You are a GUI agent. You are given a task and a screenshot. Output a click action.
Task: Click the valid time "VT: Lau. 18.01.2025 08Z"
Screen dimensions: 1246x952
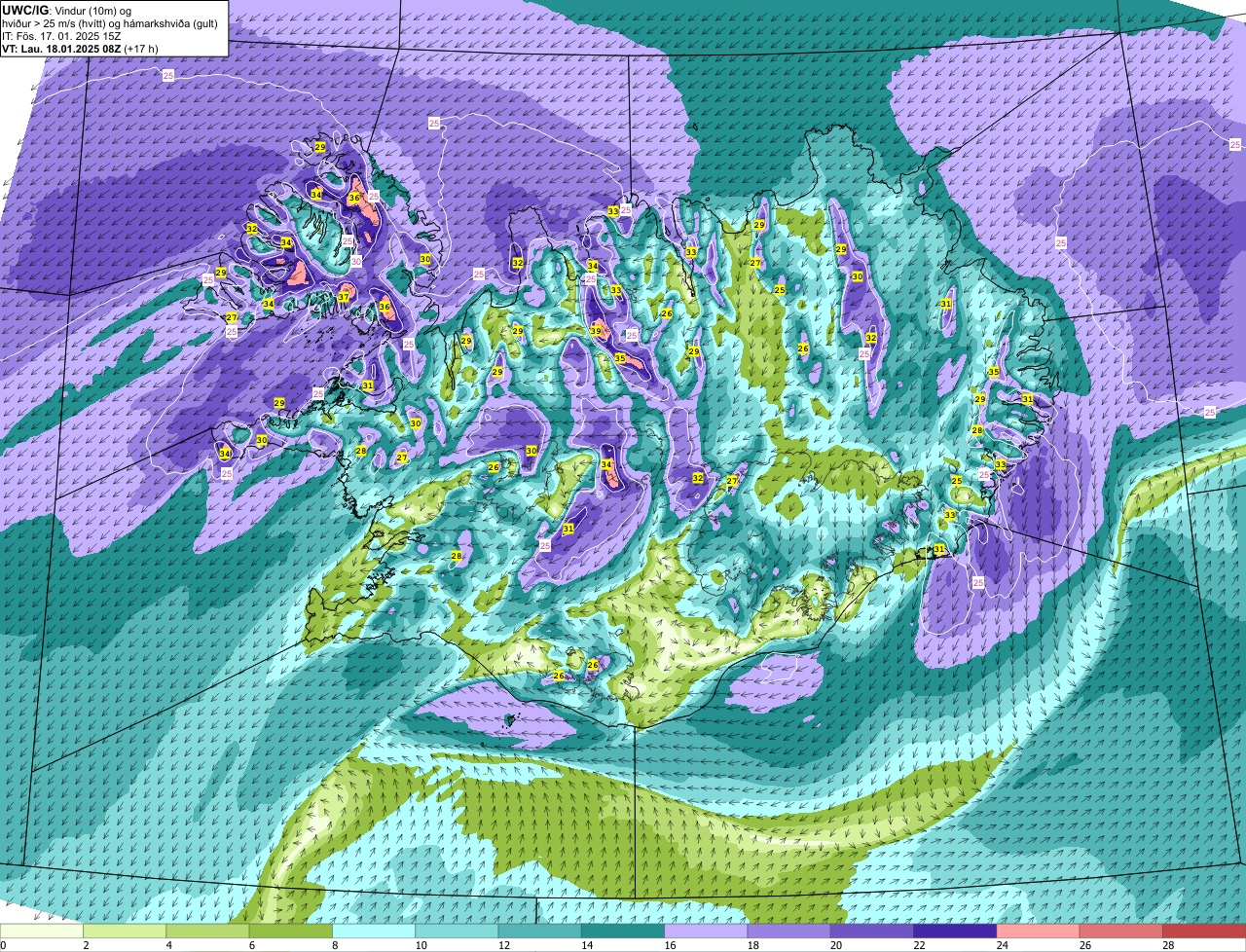click(x=61, y=49)
